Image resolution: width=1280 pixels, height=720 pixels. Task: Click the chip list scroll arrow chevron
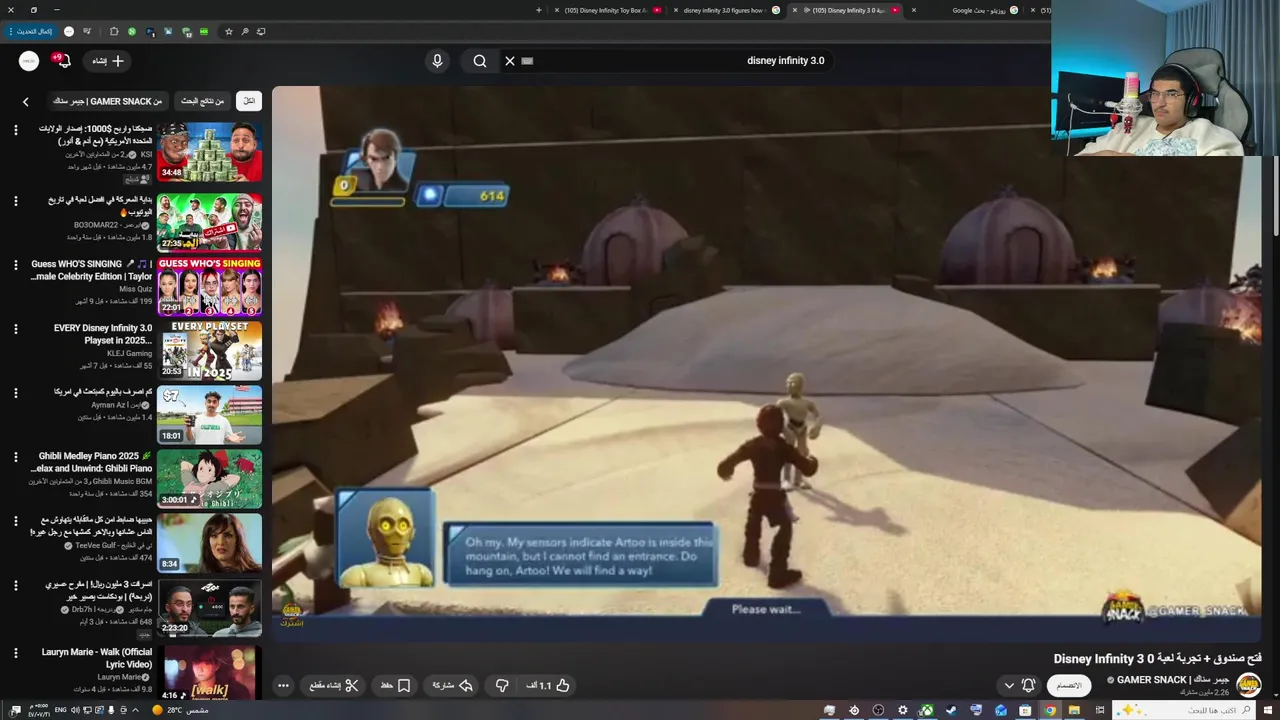pos(26,101)
